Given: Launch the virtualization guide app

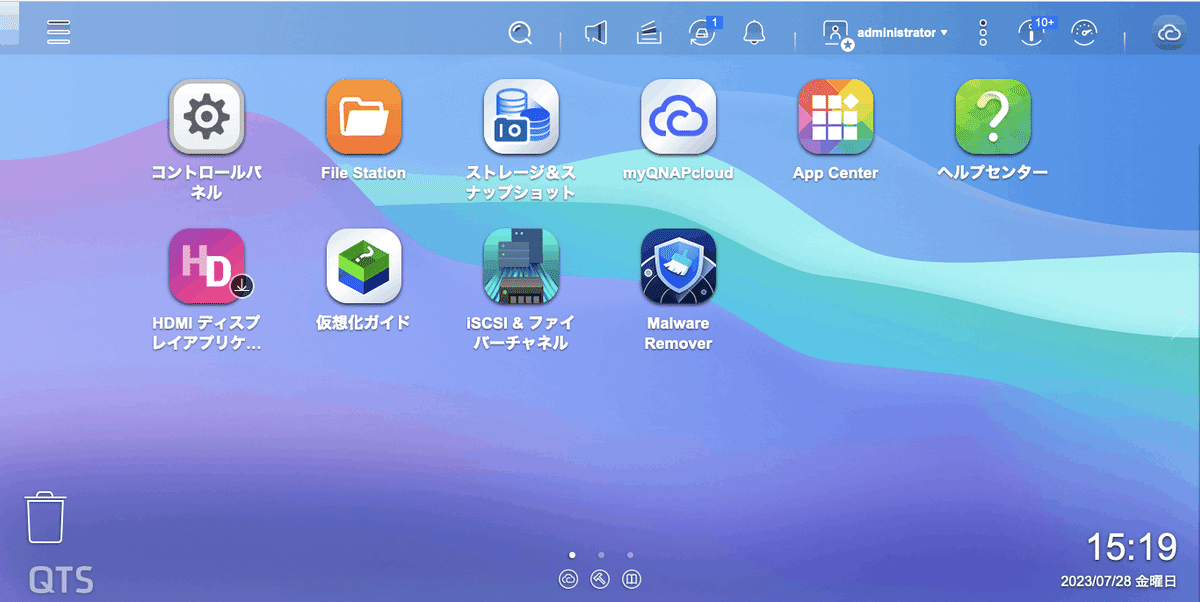Looking at the screenshot, I should pyautogui.click(x=364, y=267).
